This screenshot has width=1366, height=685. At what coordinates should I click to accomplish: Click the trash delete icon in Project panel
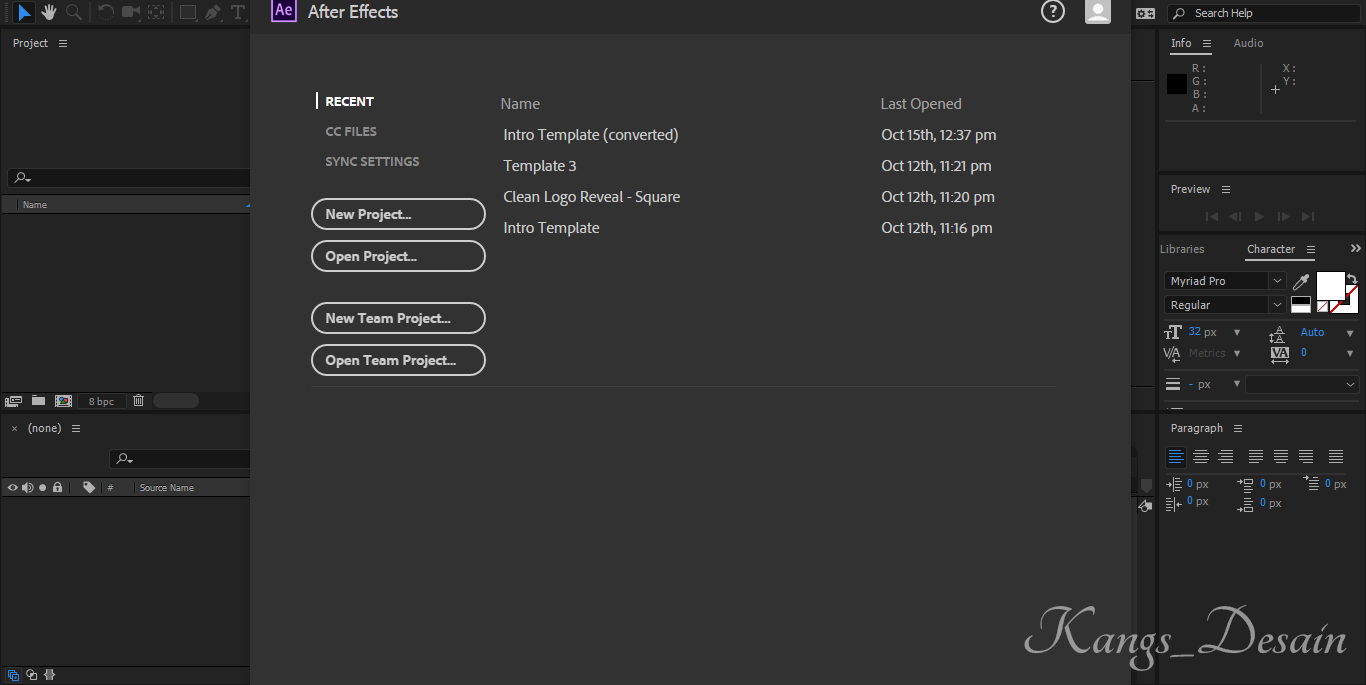click(x=139, y=400)
